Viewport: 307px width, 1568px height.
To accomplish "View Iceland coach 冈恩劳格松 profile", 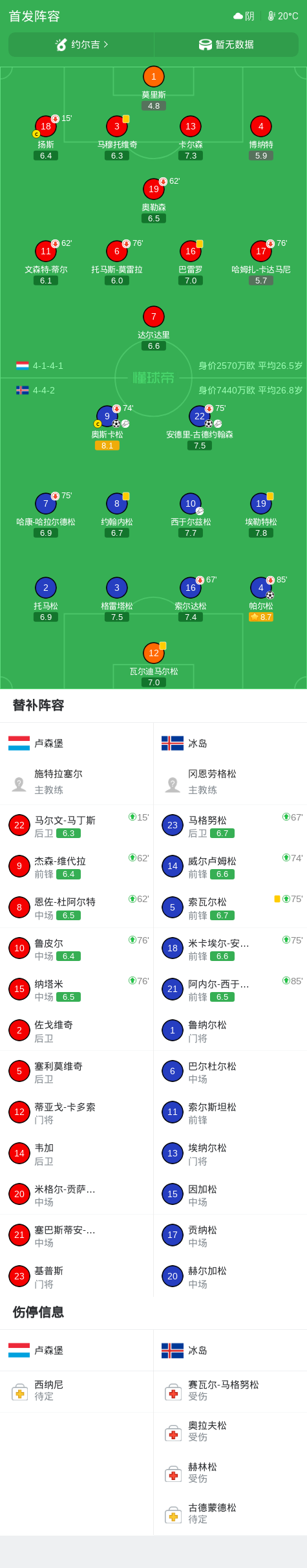I will coord(230,782).
